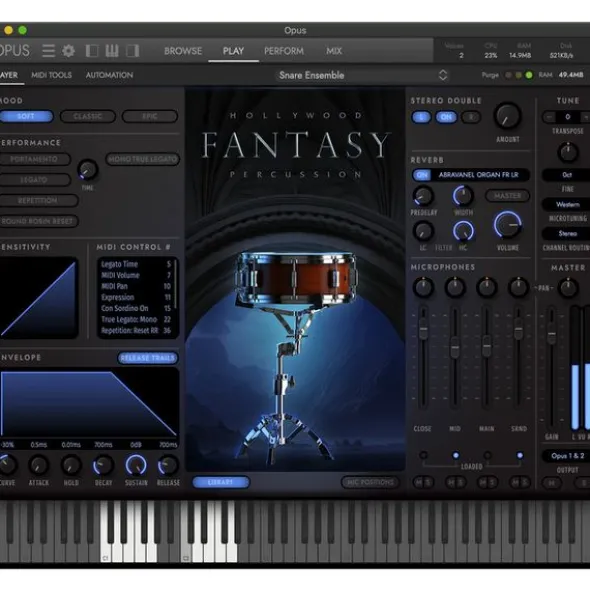Screen dimensions: 590x591
Task: Toggle the left panel view icon
Action: (x=92, y=51)
